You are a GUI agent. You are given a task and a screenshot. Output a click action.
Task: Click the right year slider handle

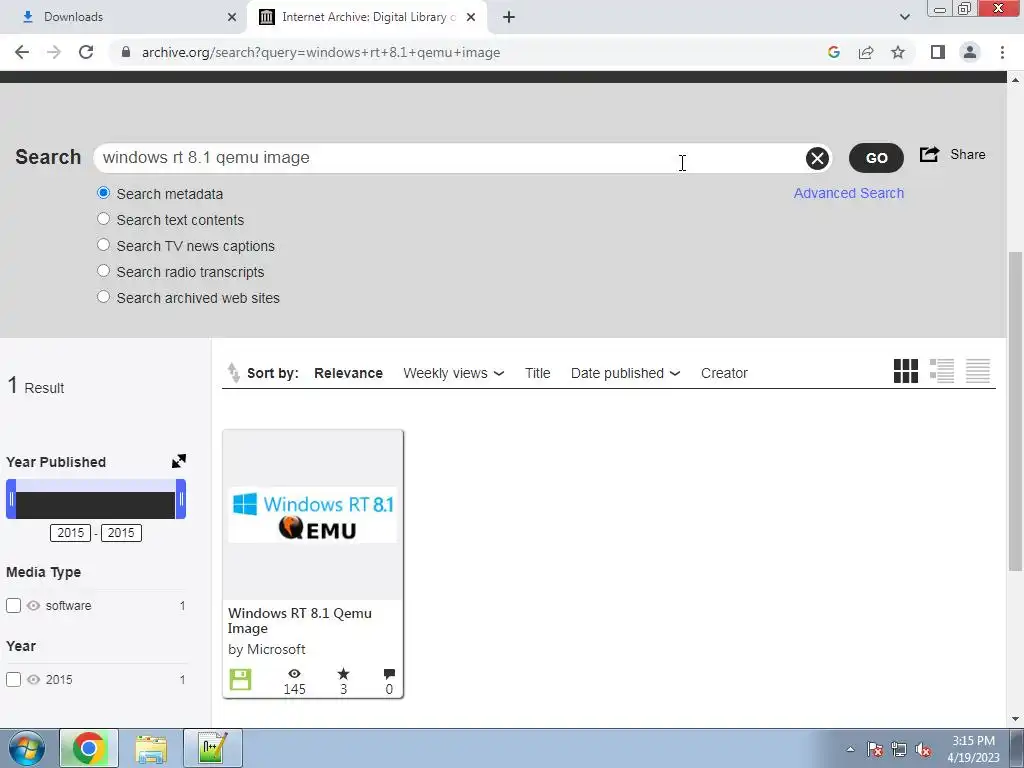[181, 499]
